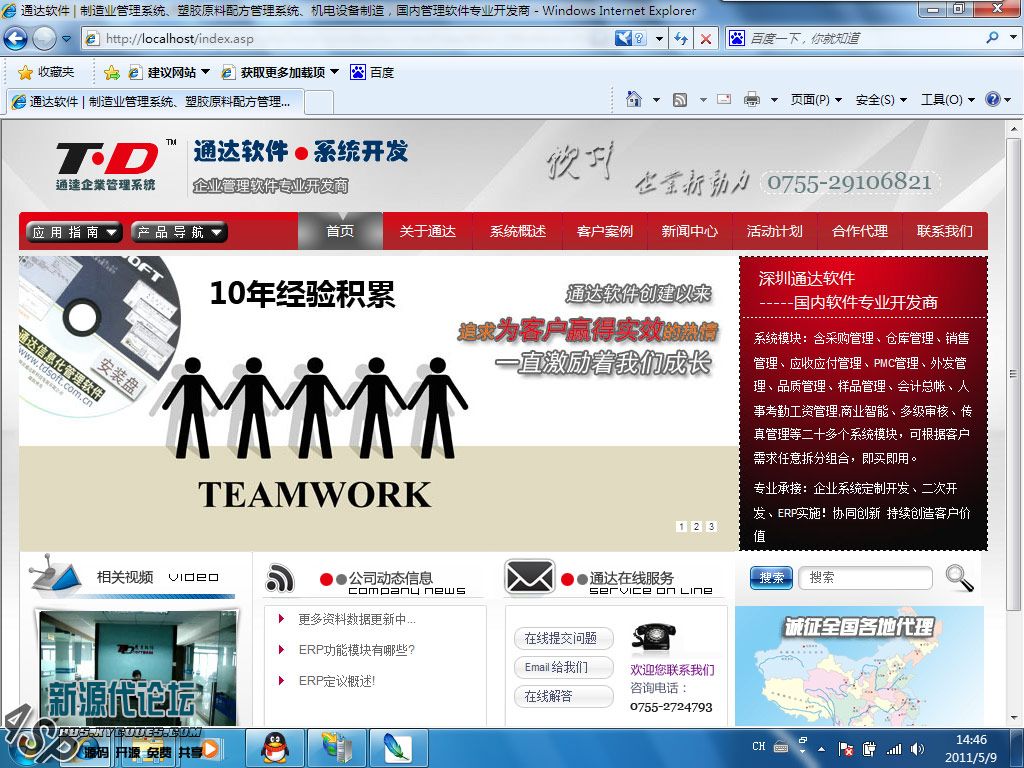This screenshot has width=1024, height=768.
Task: Expand the 应用指南 dropdown
Action: pos(74,232)
